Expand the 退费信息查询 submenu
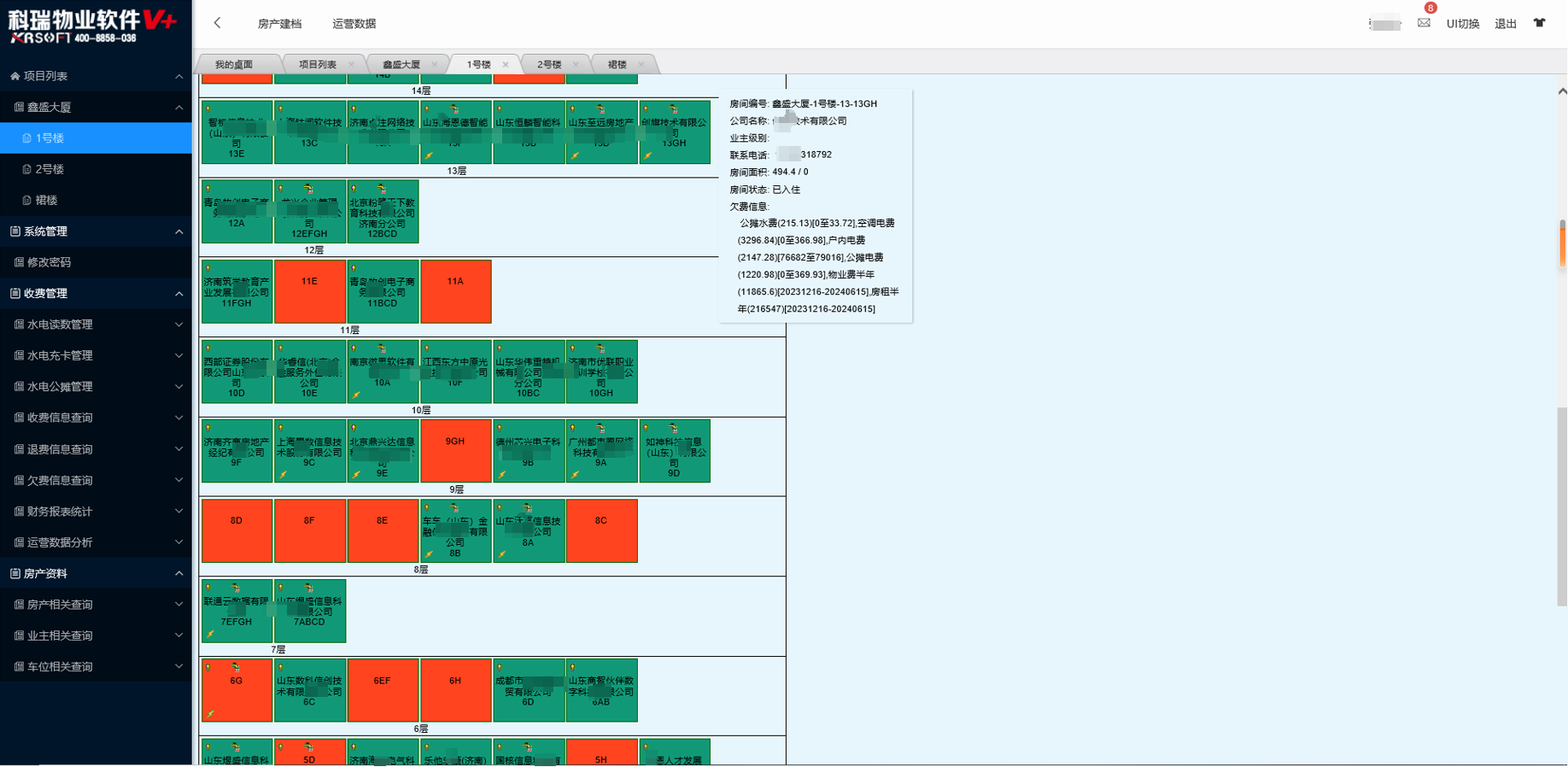 pos(178,449)
